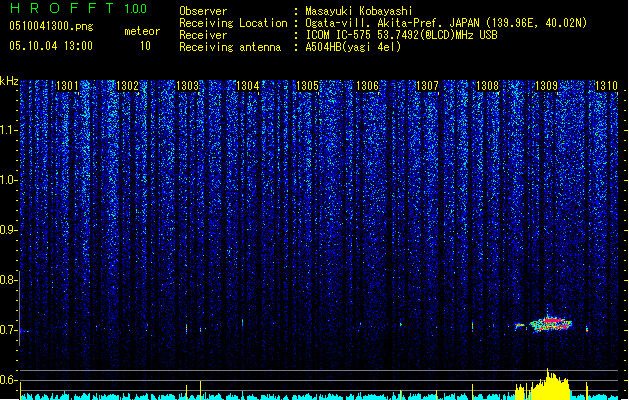Click the tall yellow signal peak in bottom graph
Screen dimensions: 629x400
[550, 385]
